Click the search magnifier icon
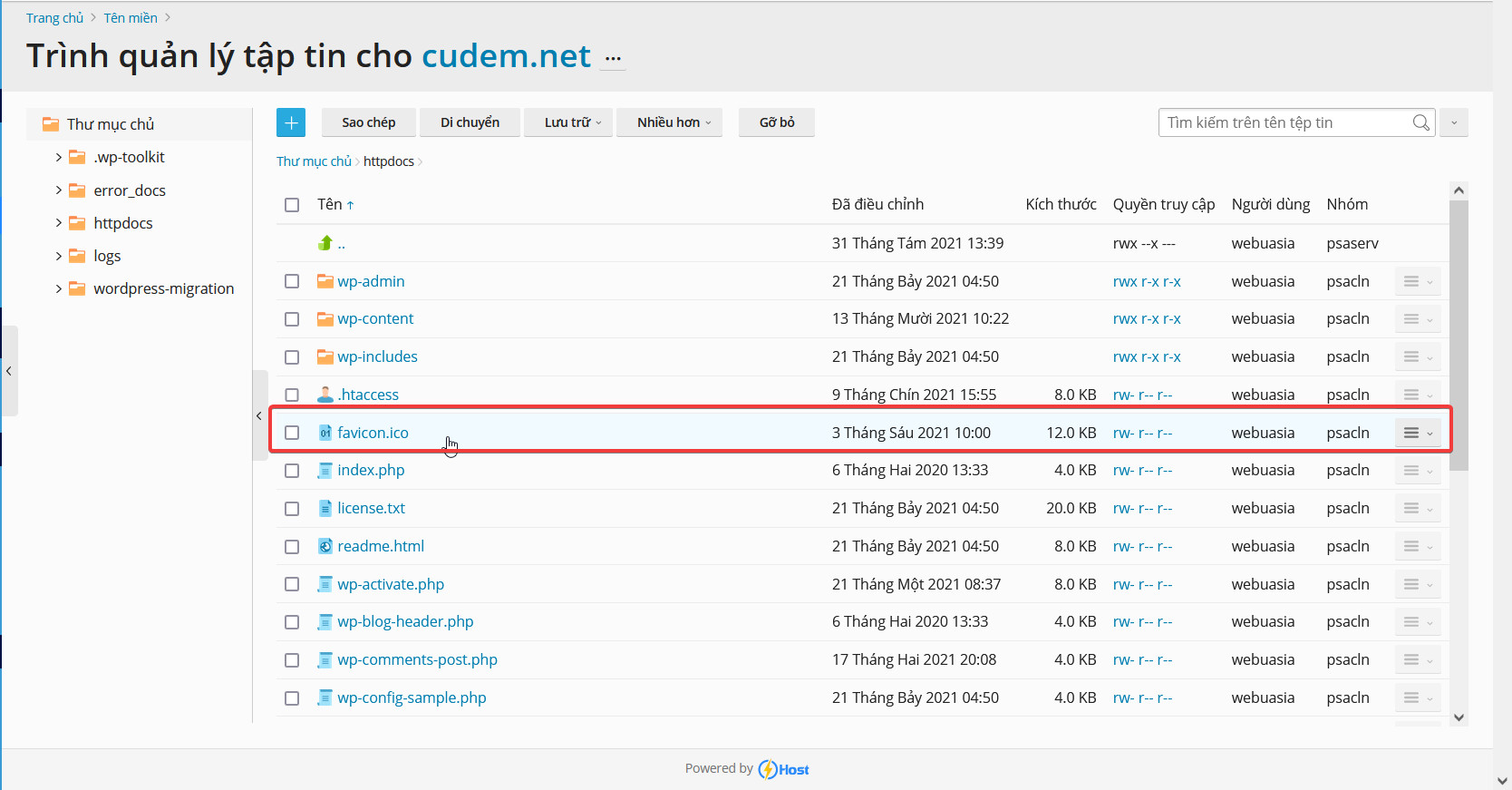Viewport: 1512px width, 790px height. pos(1420,122)
